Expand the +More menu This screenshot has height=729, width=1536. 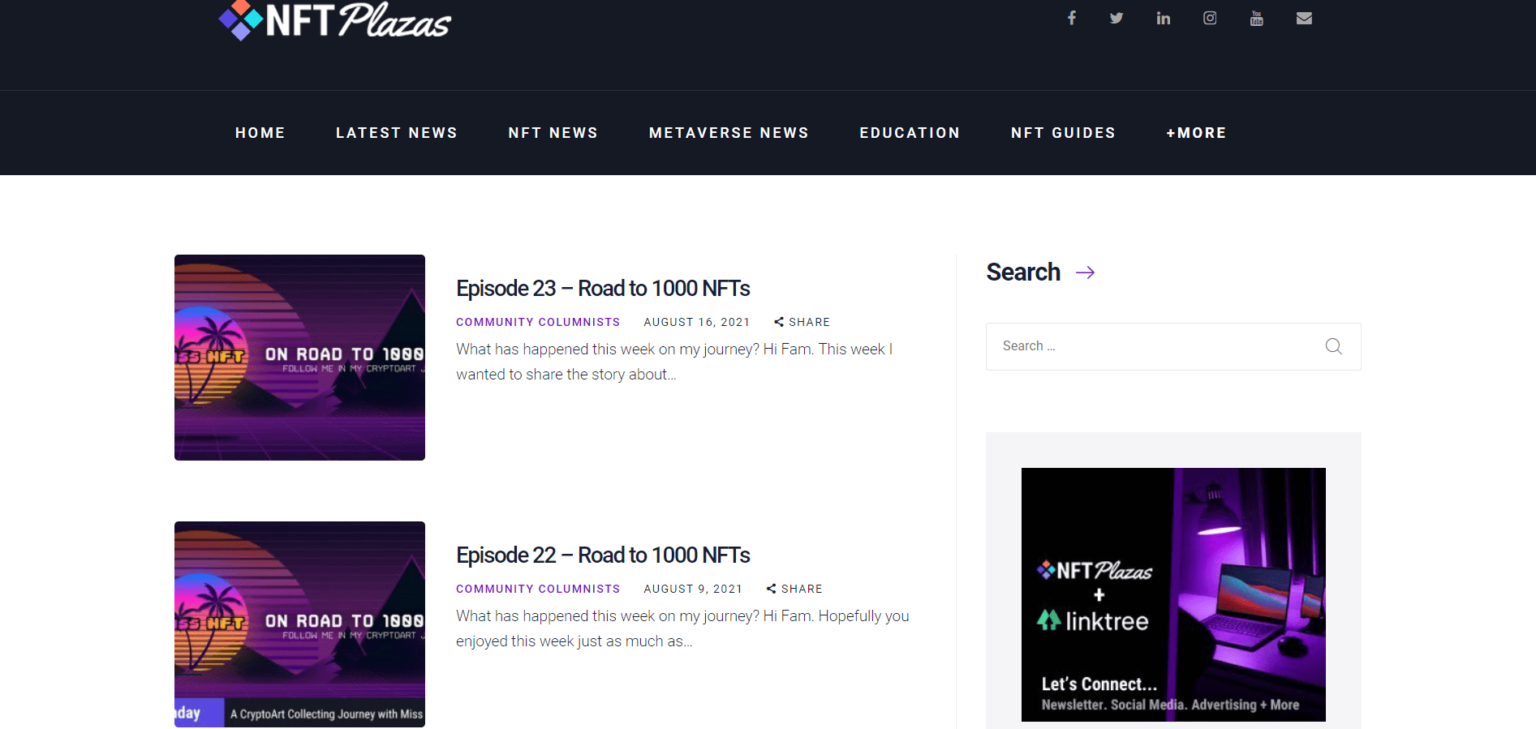(1196, 133)
